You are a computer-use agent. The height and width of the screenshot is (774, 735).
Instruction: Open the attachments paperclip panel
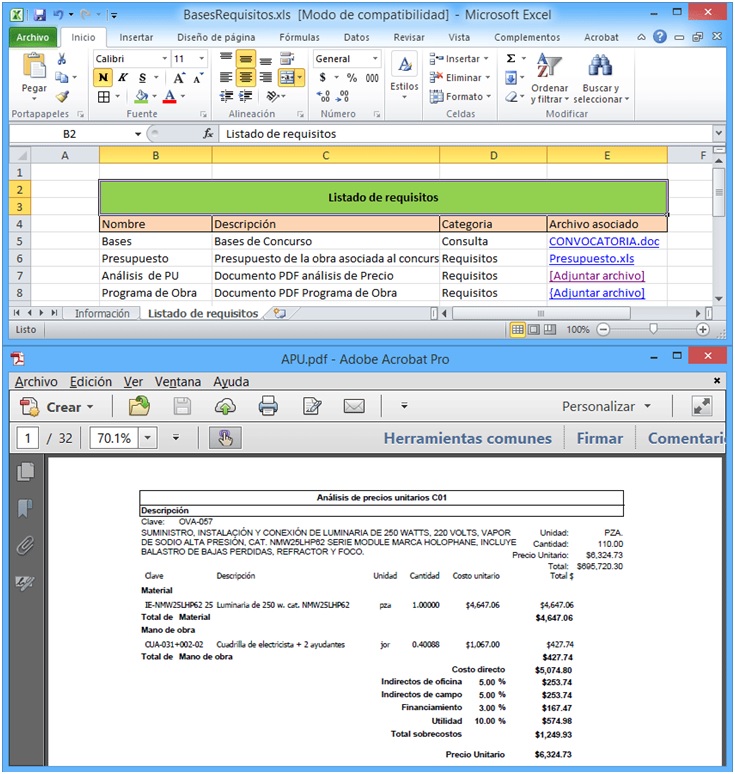click(26, 546)
